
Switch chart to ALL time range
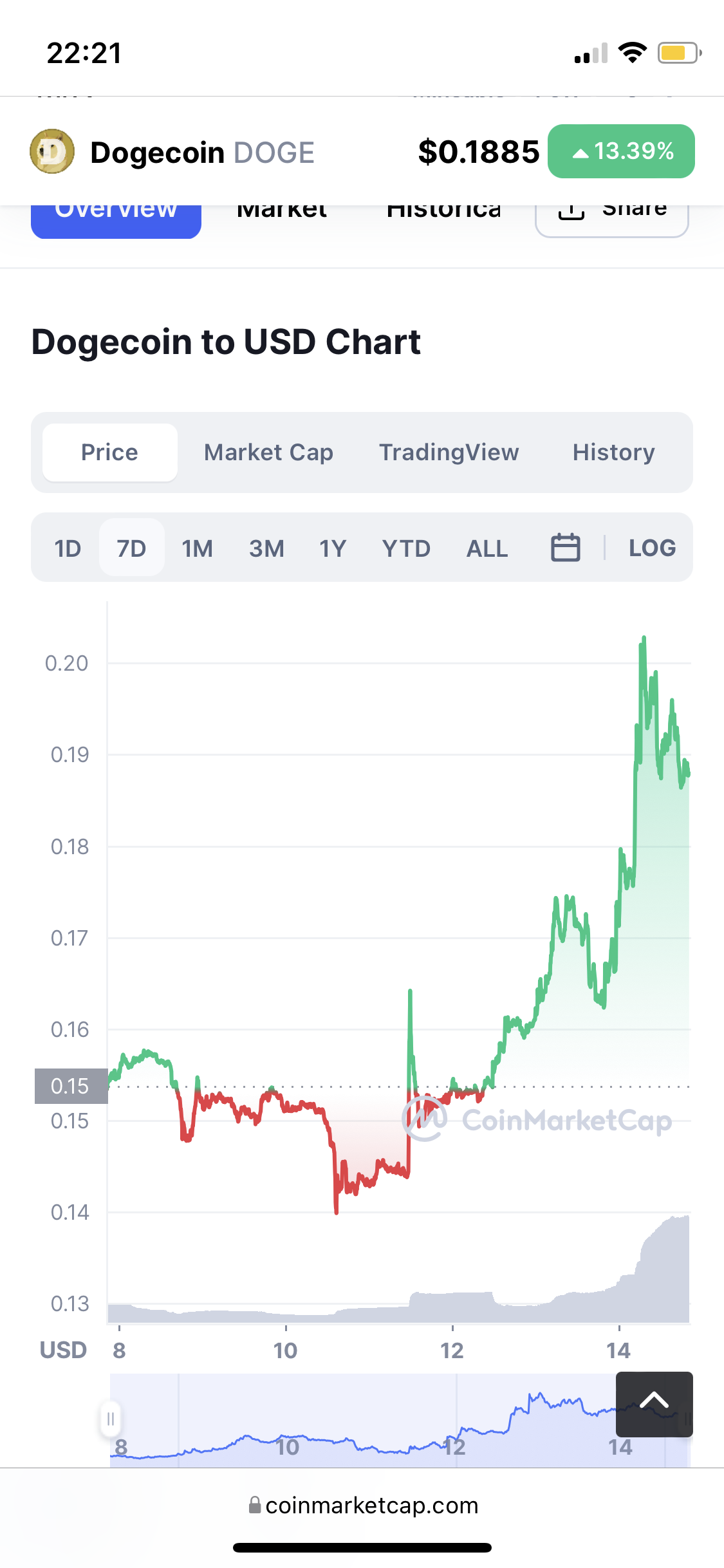coord(487,548)
